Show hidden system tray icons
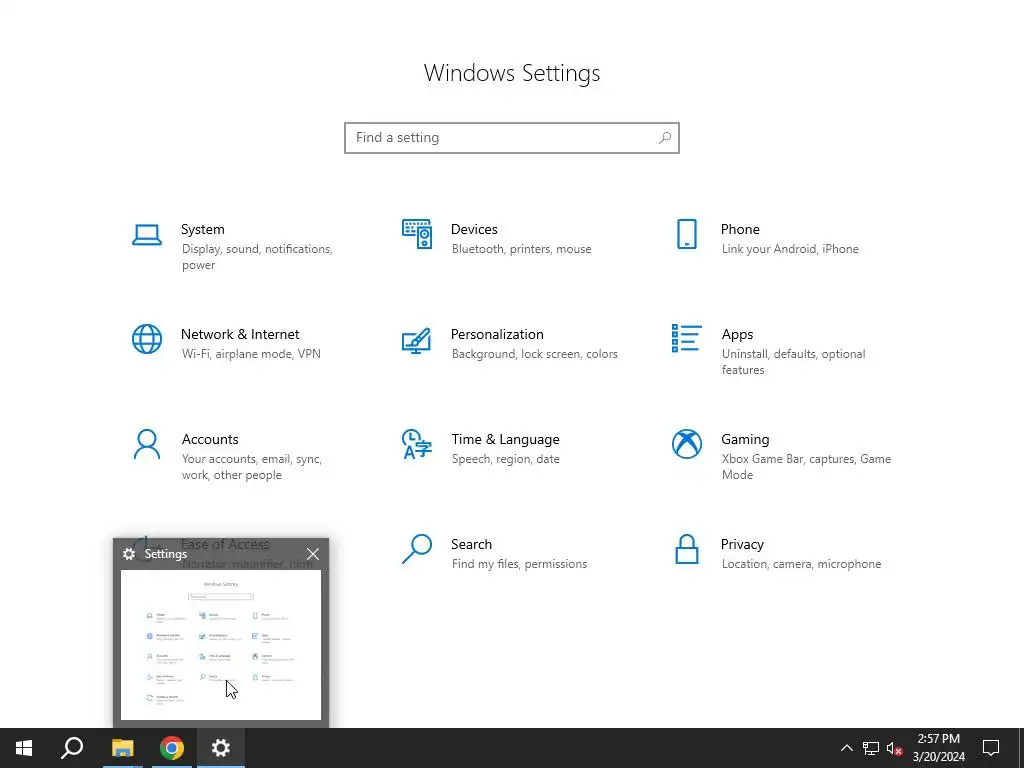The image size is (1024, 768). point(846,748)
